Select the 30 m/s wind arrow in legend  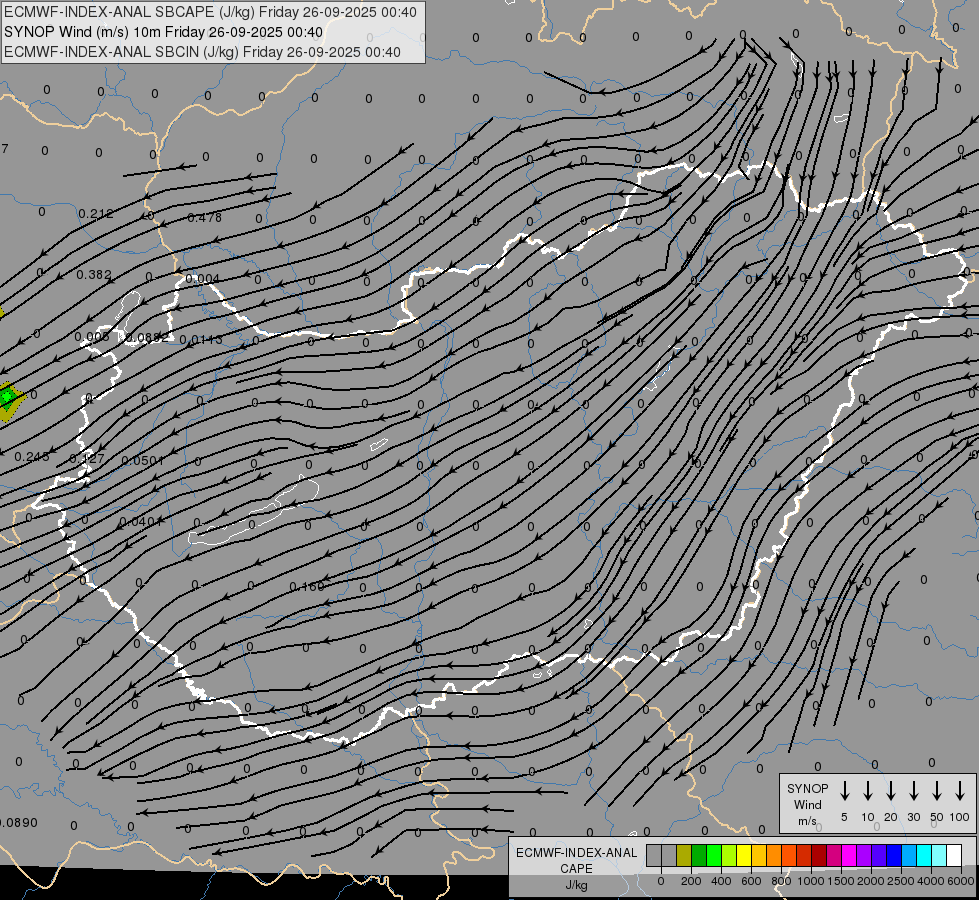[913, 791]
